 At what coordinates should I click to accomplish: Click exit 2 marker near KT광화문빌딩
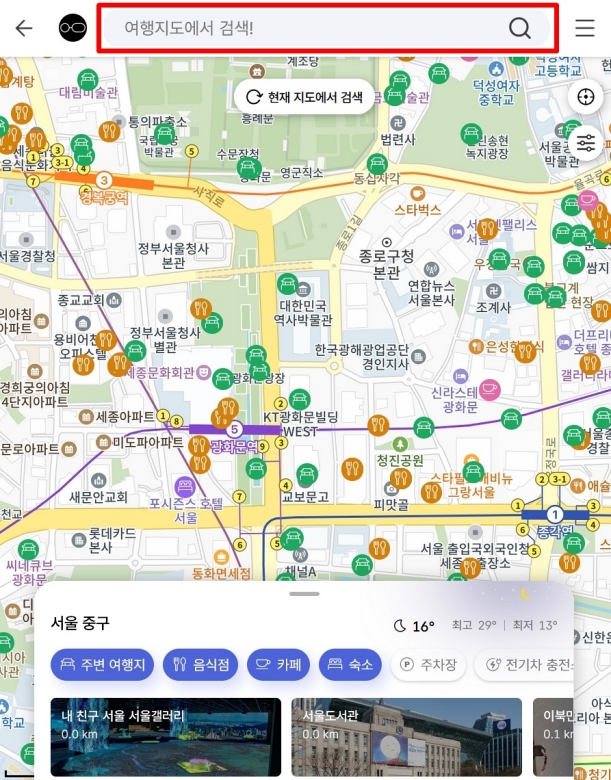[x=281, y=403]
